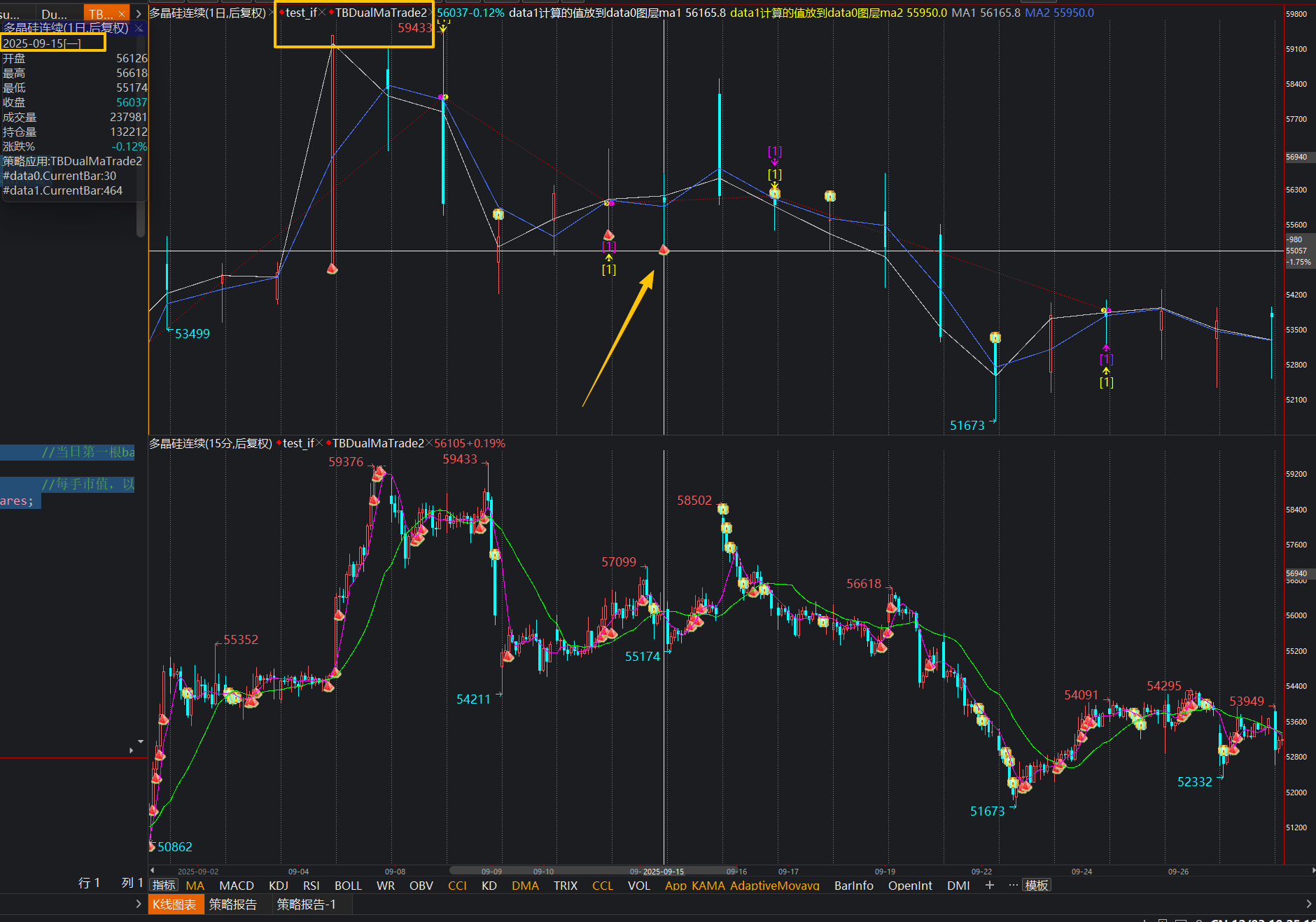Add a new indicator with plus icon

coord(989,886)
